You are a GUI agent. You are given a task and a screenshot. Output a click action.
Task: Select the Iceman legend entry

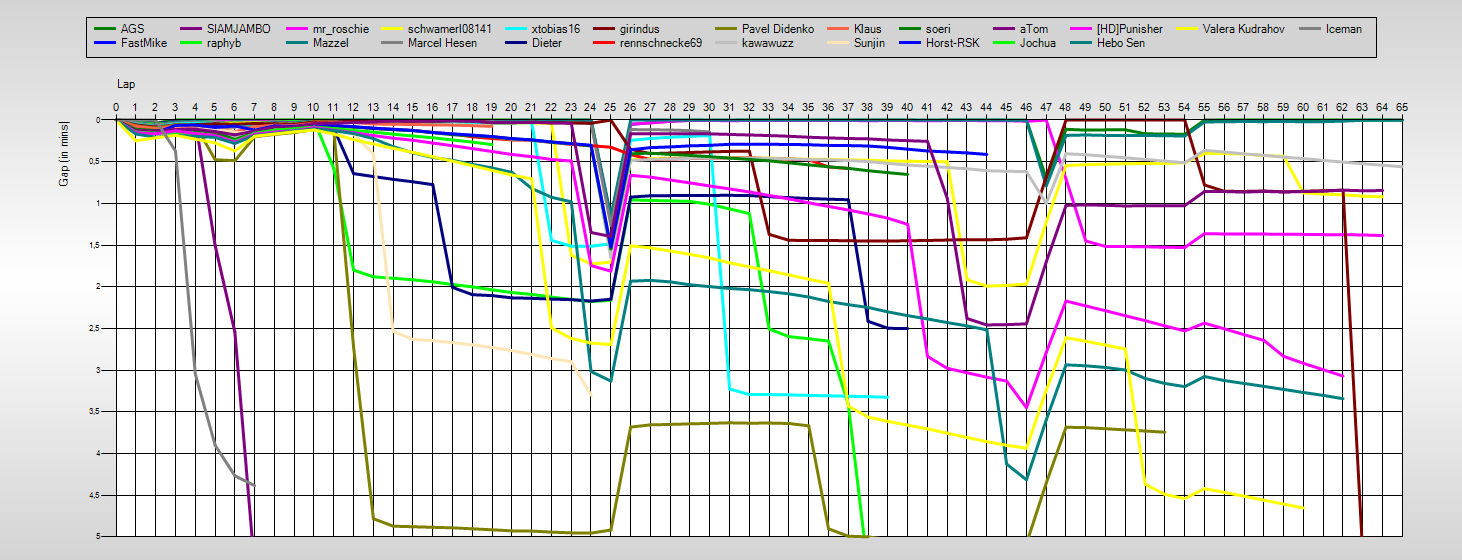click(x=1343, y=29)
